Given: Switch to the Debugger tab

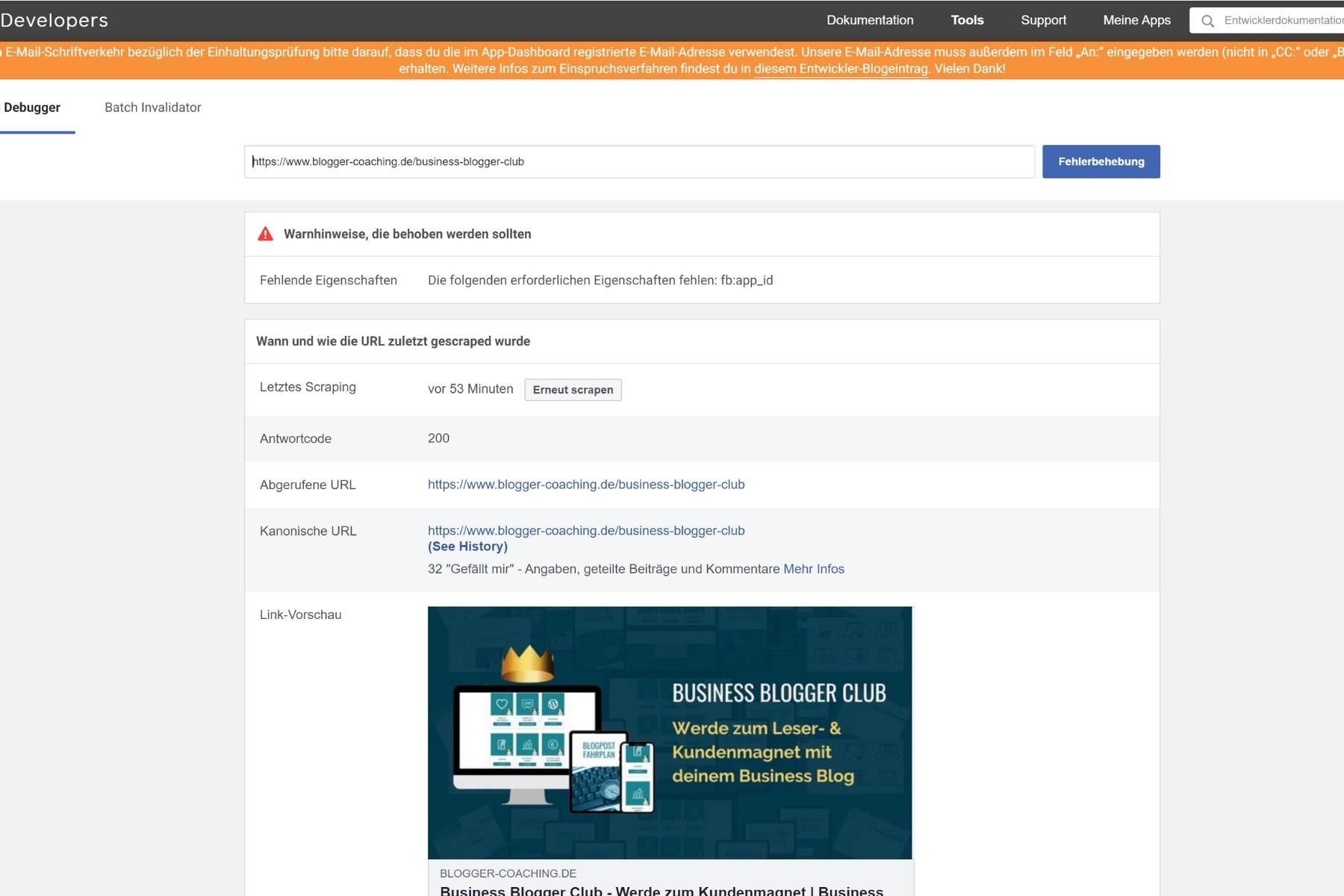Looking at the screenshot, I should coord(32,108).
